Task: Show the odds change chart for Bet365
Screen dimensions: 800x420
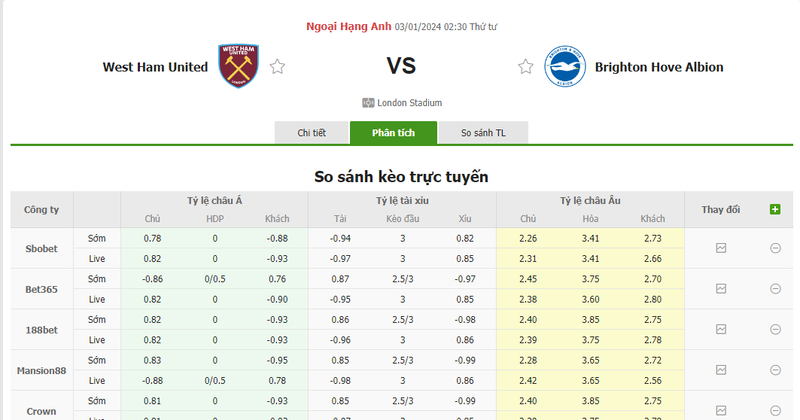Action: 721,289
